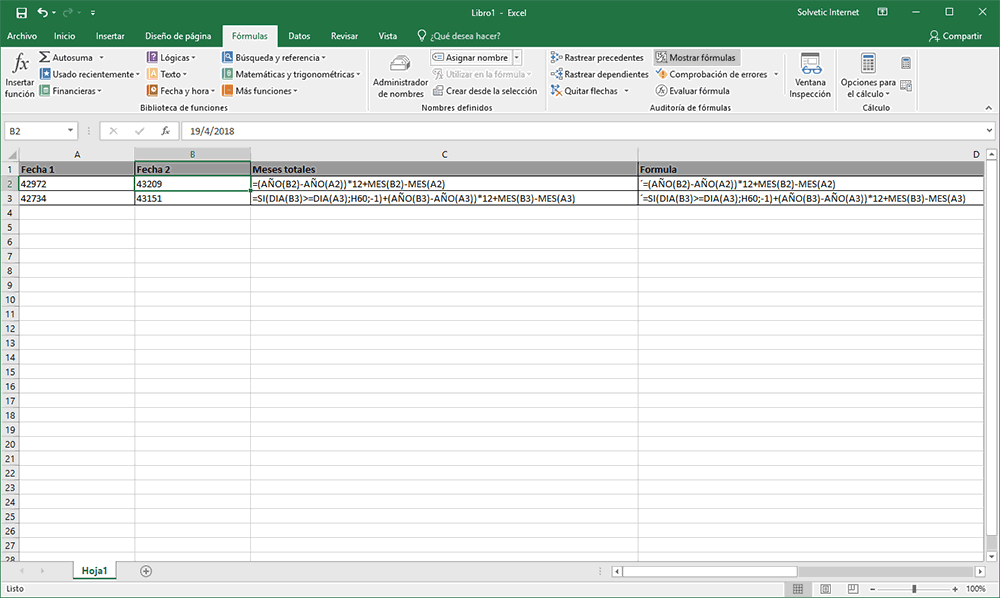Click the Hoja1 sheet tab
1000x598 pixels.
pyautogui.click(x=94, y=571)
